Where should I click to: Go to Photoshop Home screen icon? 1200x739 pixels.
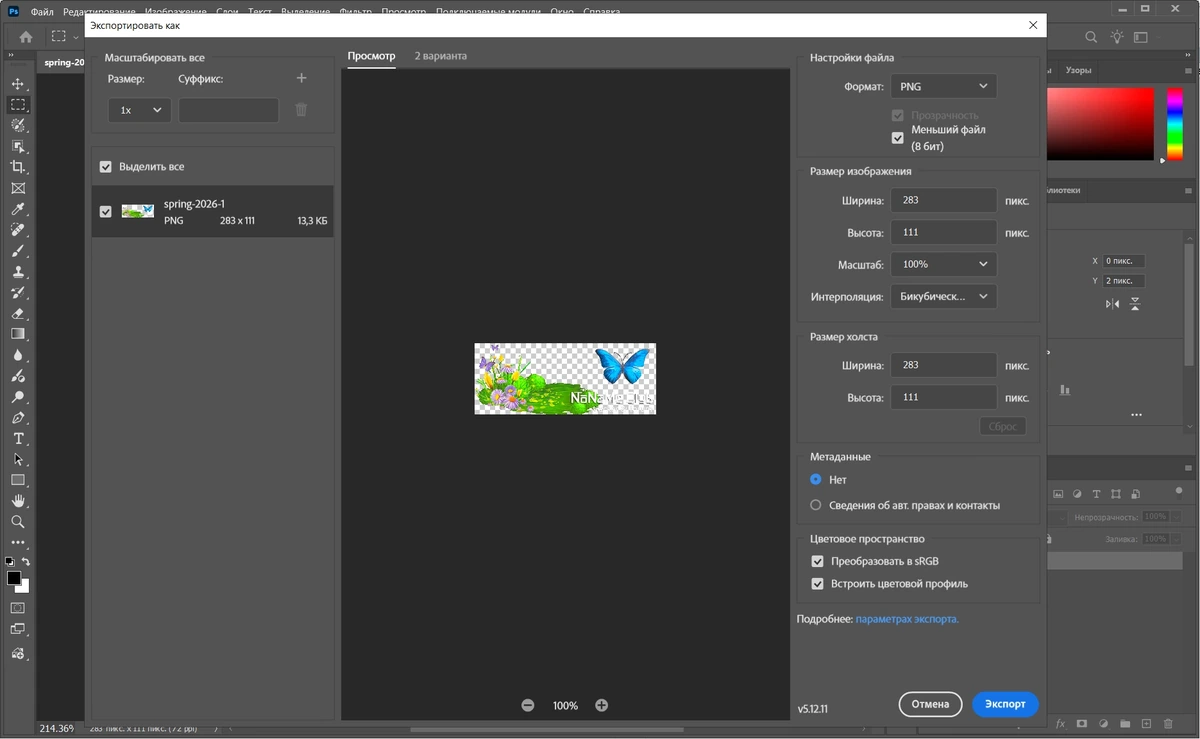tap(26, 37)
